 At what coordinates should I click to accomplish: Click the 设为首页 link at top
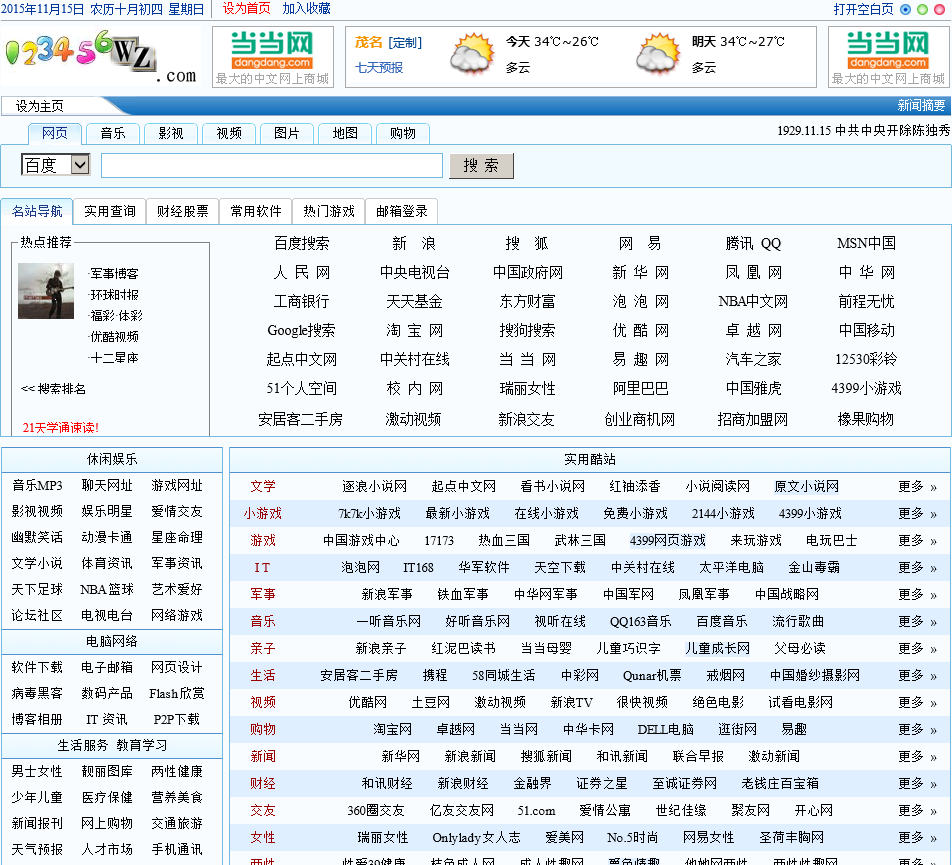pos(246,9)
